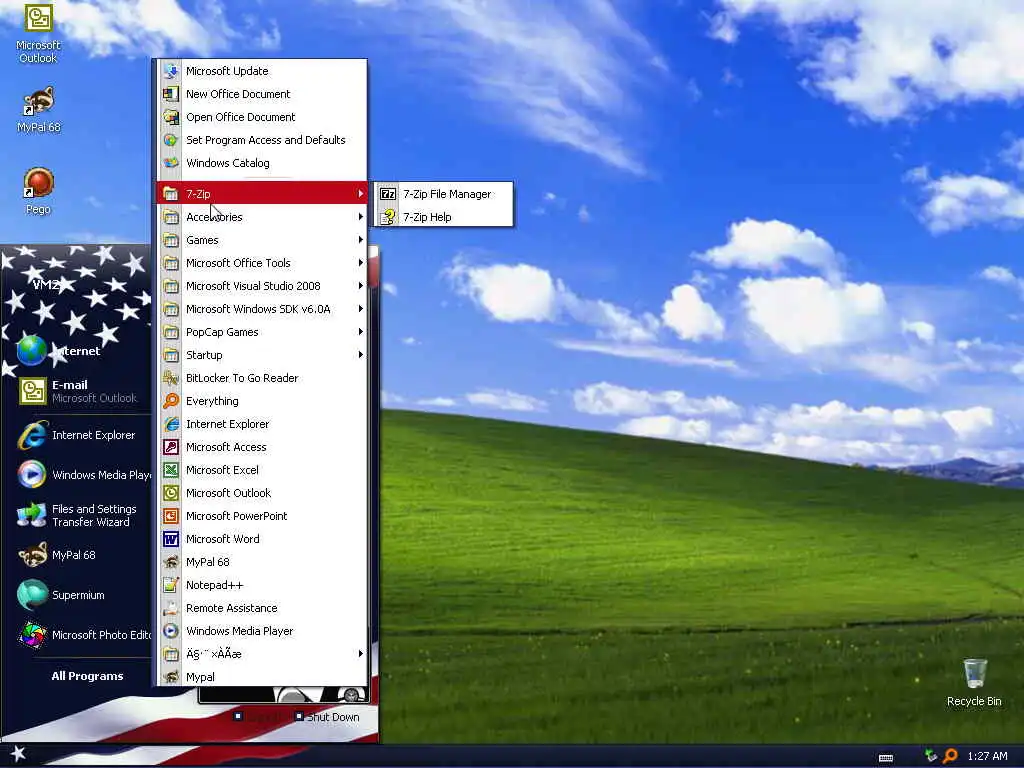Click the MyPal 68 label in programs list
The height and width of the screenshot is (768, 1024).
click(208, 562)
